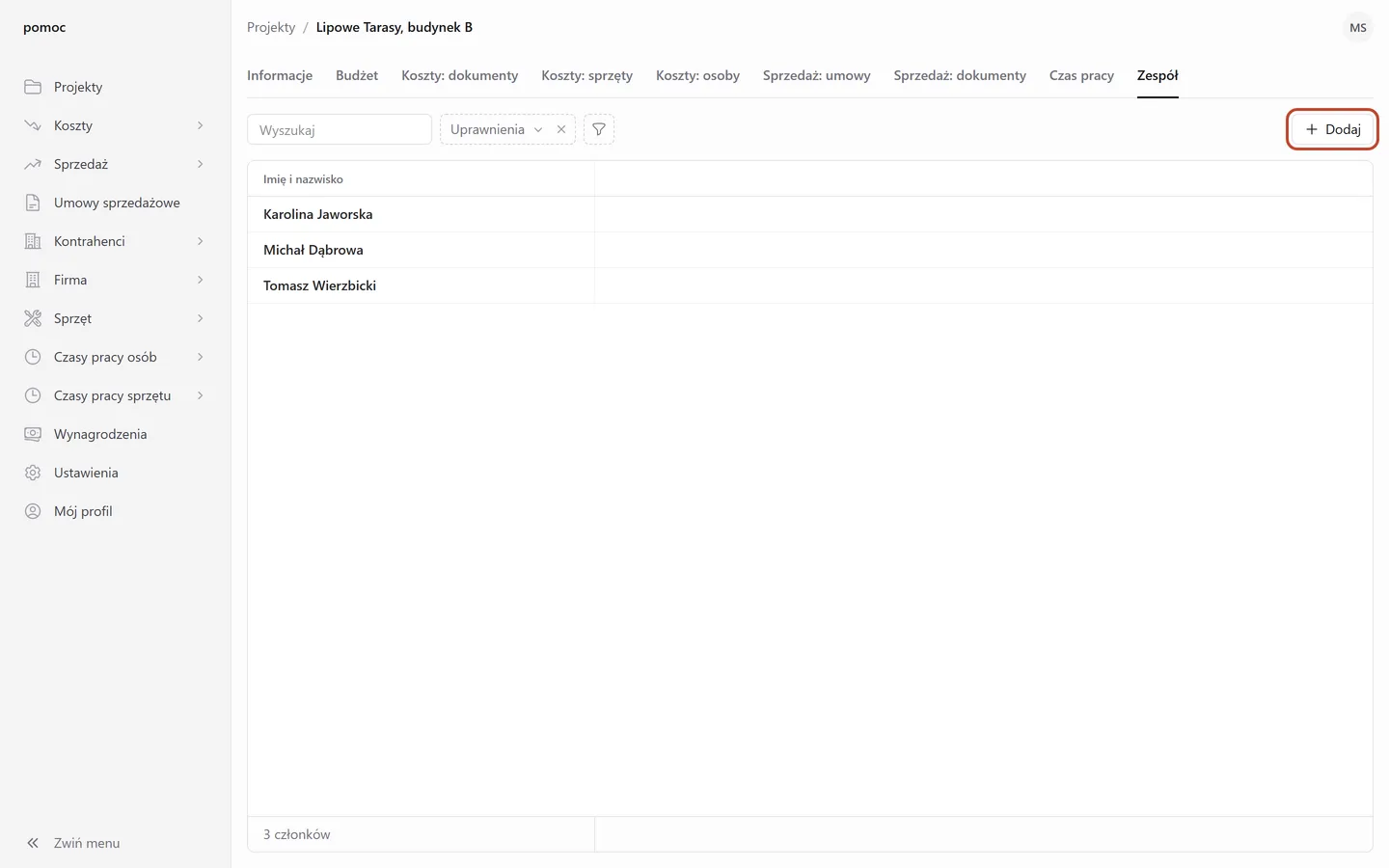Click the Dodaj button
This screenshot has width=1389, height=868.
pos(1332,129)
